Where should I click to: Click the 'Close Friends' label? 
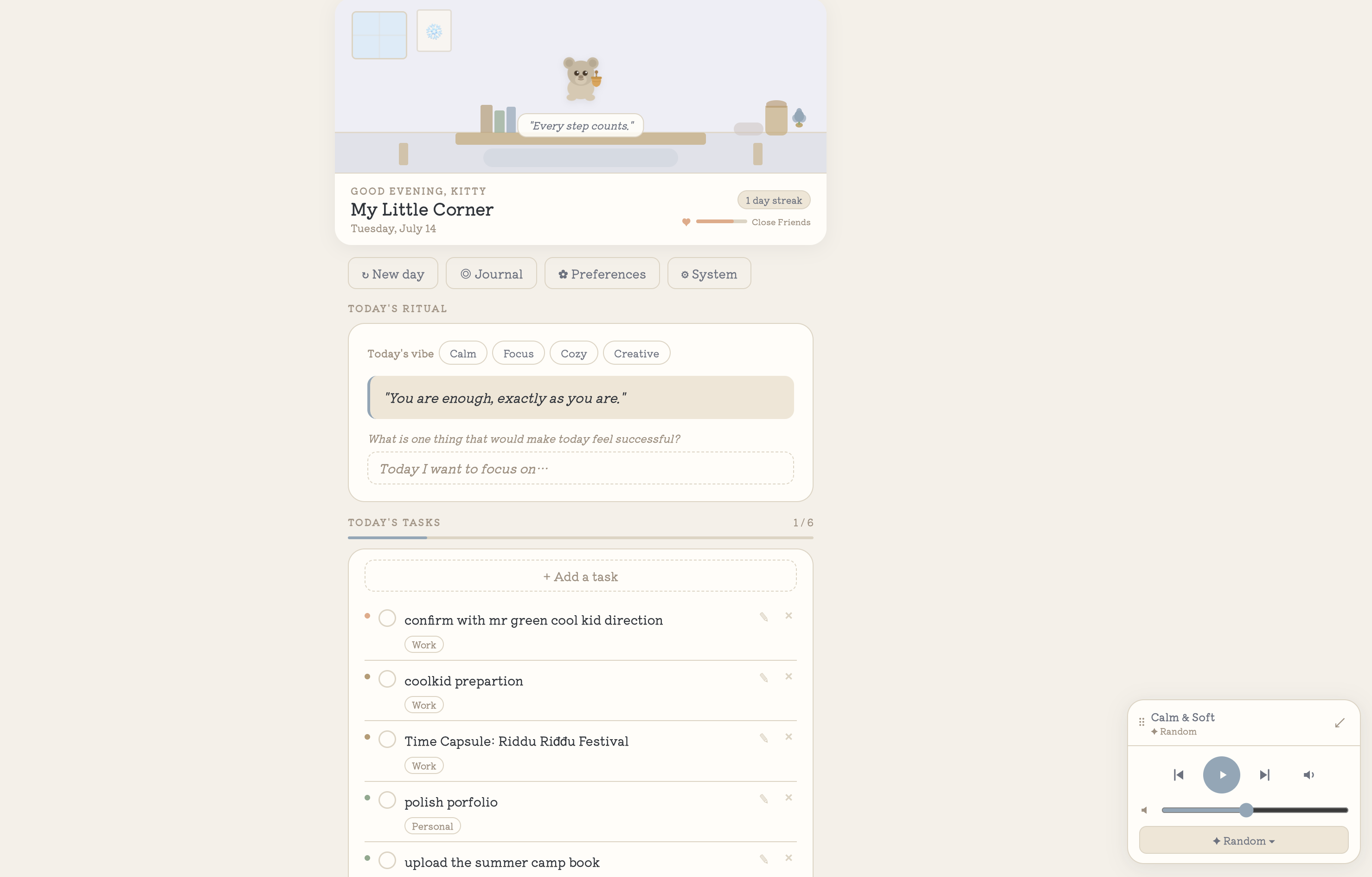[781, 222]
